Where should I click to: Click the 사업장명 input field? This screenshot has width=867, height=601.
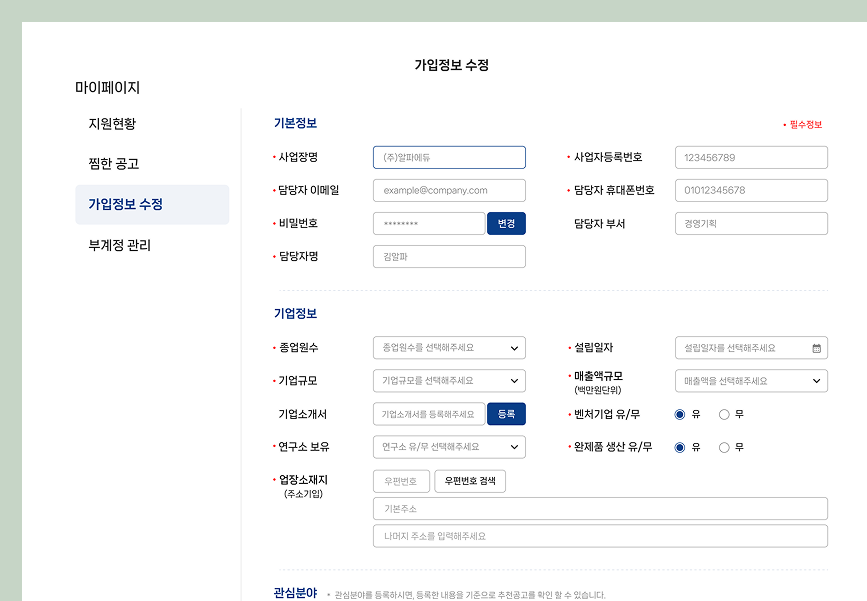coord(449,158)
